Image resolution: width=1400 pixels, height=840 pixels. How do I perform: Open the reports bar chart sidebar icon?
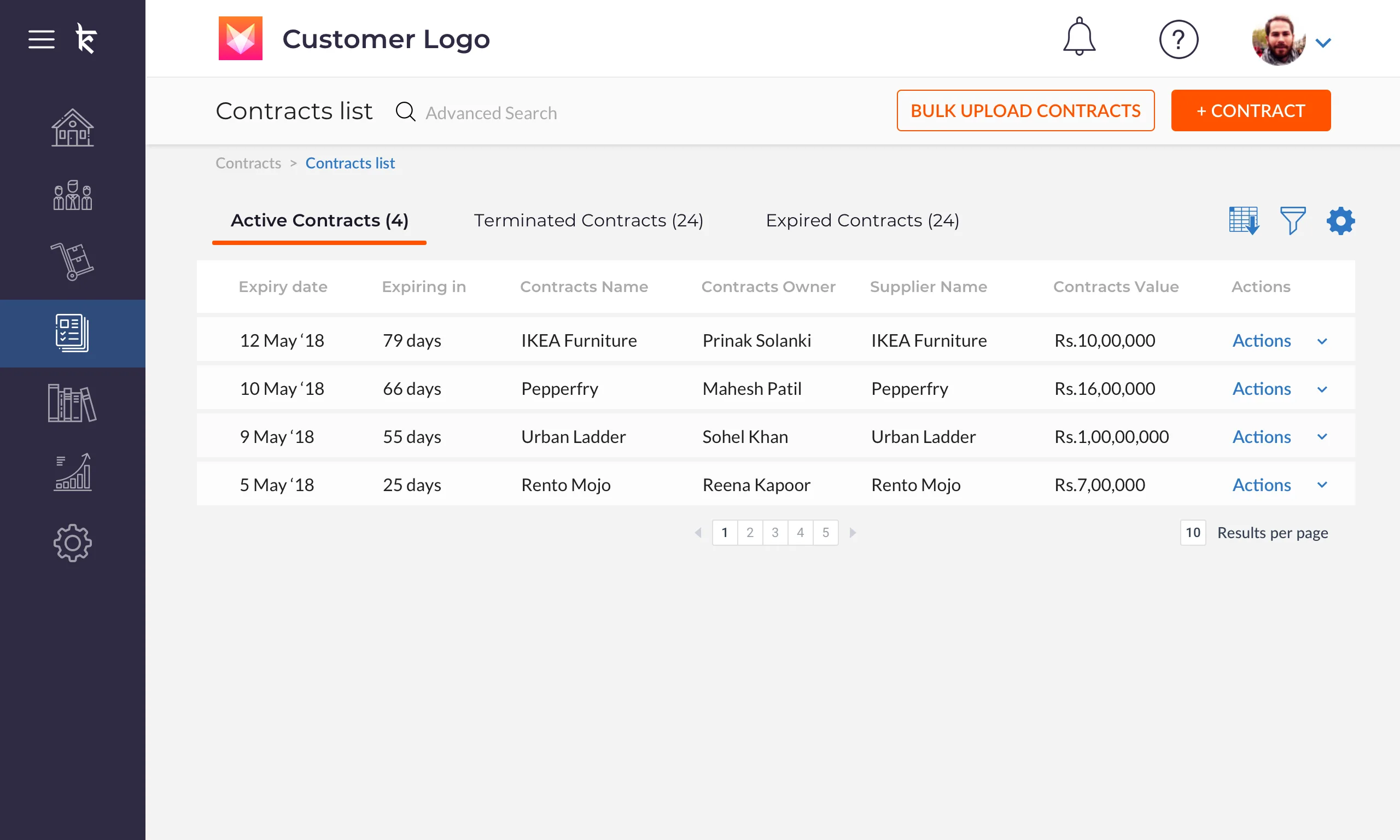pos(72,472)
